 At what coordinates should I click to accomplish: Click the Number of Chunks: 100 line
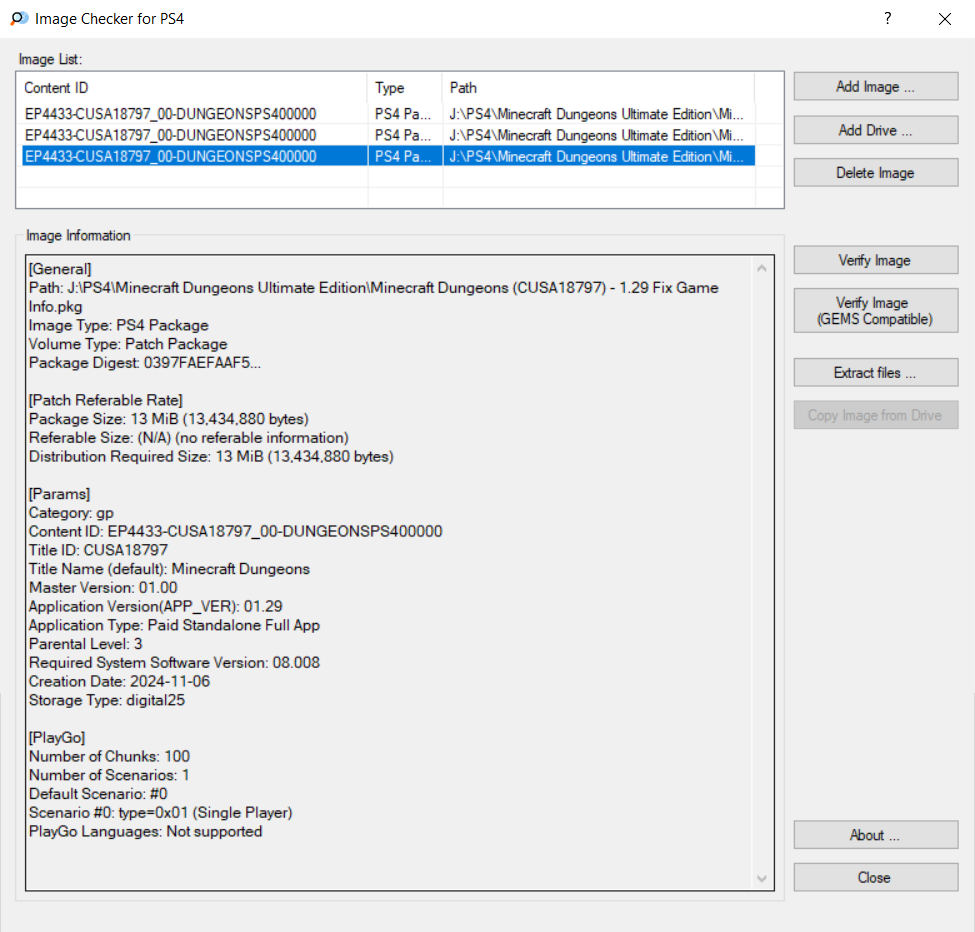pos(109,756)
